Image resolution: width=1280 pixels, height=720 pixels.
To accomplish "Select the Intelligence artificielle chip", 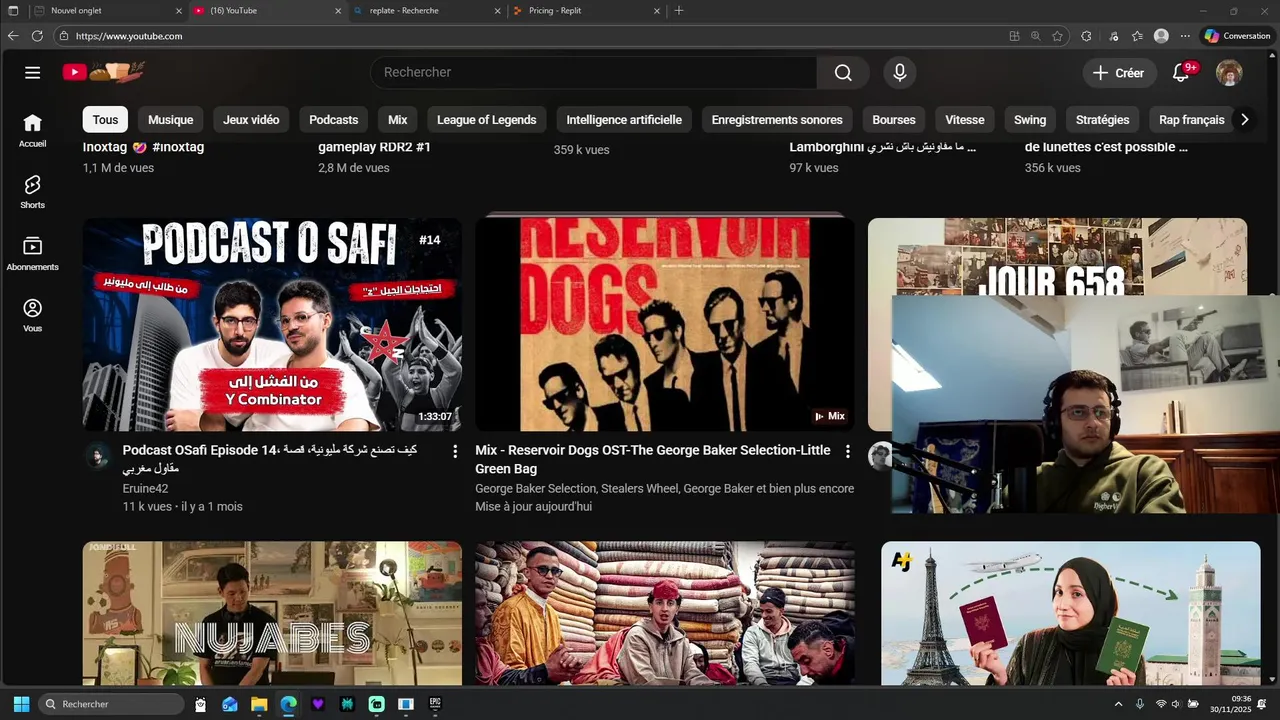I will (624, 120).
